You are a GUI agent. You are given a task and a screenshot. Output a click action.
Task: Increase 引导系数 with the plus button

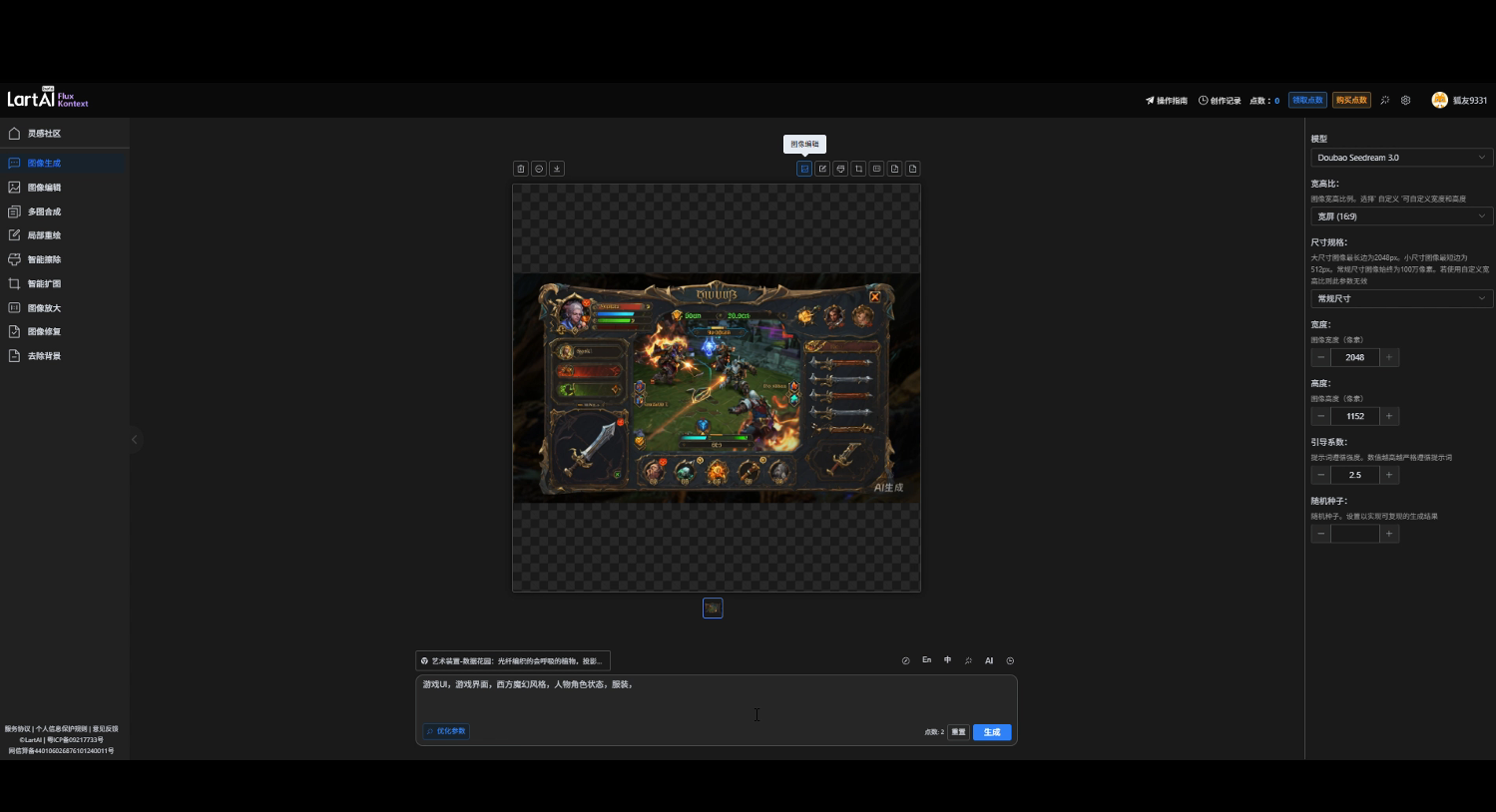pyautogui.click(x=1389, y=475)
